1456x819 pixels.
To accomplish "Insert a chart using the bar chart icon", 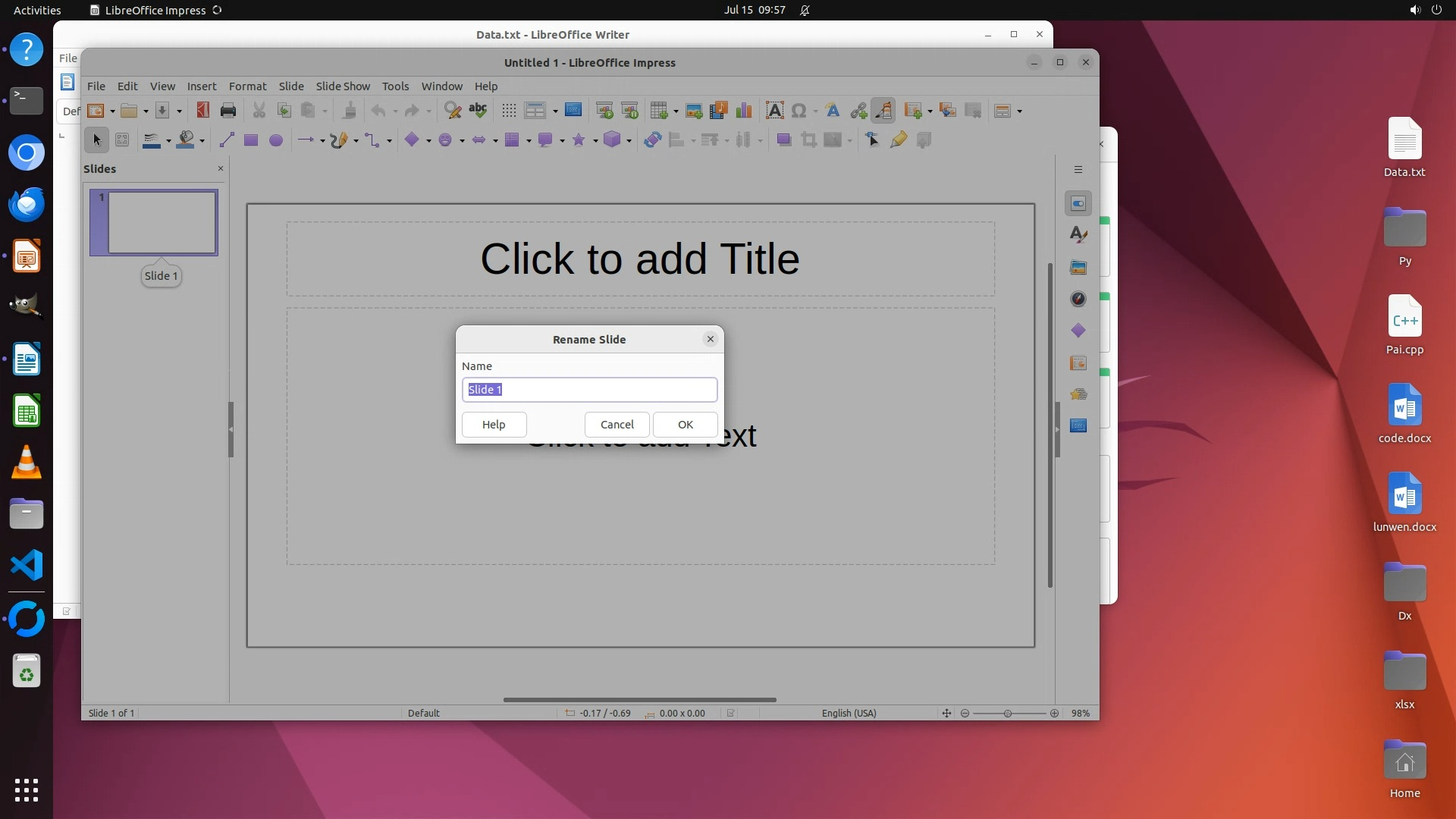I will [744, 111].
